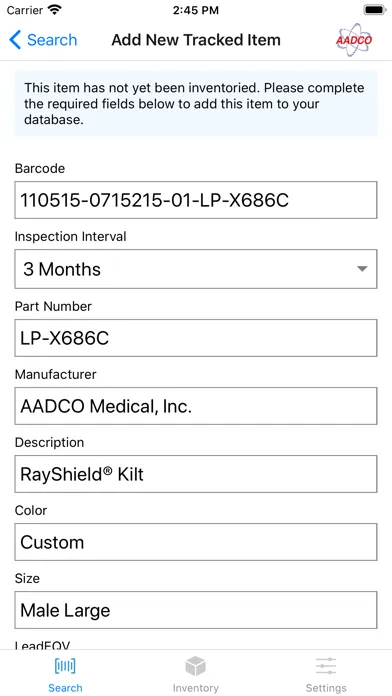Edit the Part Number field LP-X686C

pyautogui.click(x=196, y=338)
